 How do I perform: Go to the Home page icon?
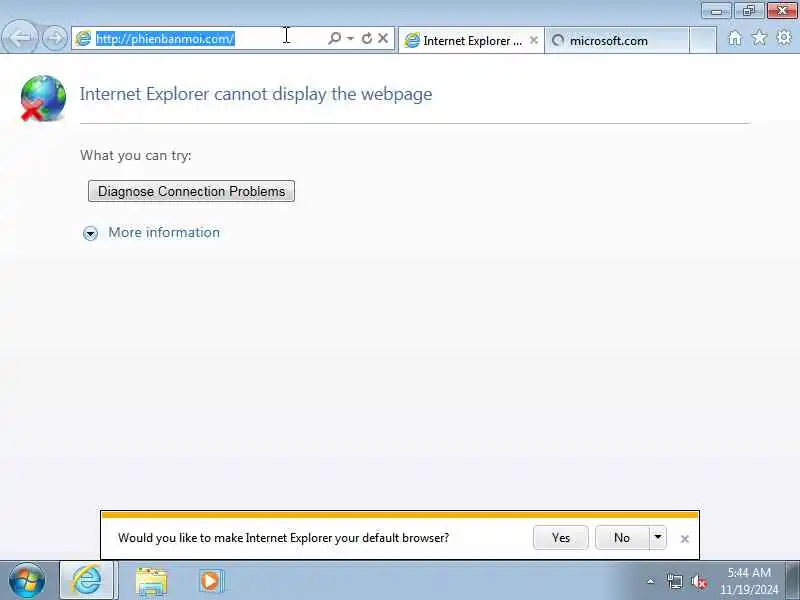click(x=735, y=38)
